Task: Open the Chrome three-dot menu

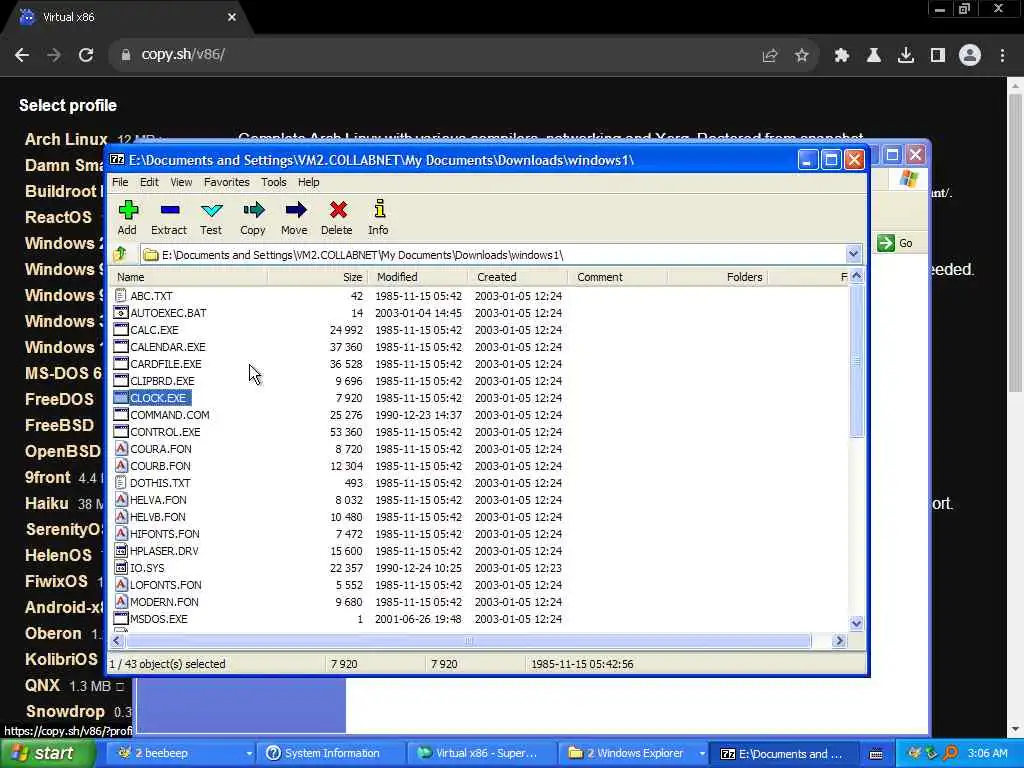Action: click(1002, 56)
